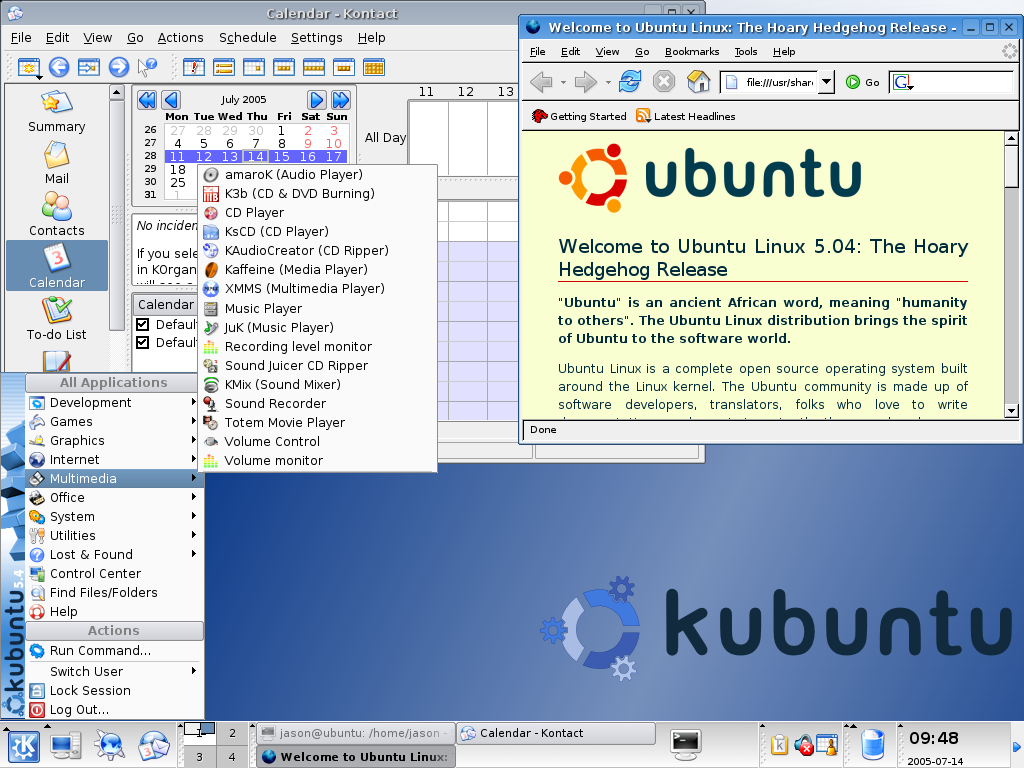The image size is (1024, 768).
Task: Click Kontact sidebar scroll up arrow
Action: tap(116, 92)
